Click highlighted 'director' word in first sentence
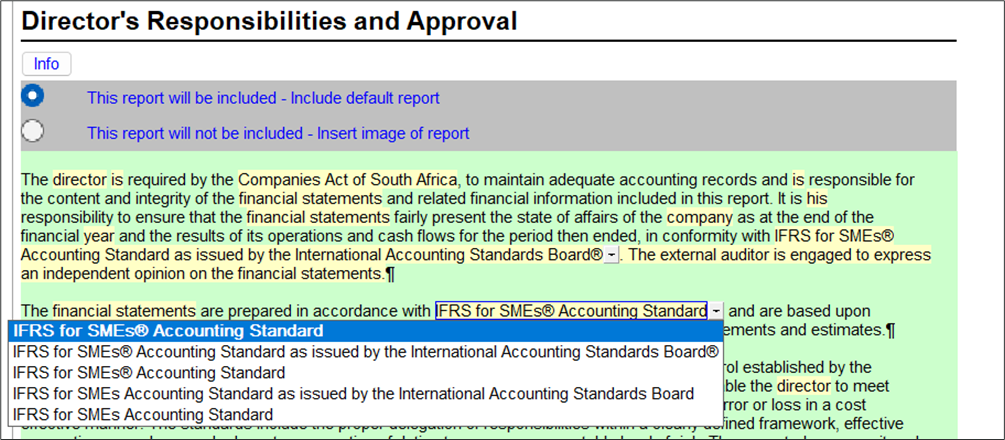This screenshot has width=1005, height=440. click(79, 180)
